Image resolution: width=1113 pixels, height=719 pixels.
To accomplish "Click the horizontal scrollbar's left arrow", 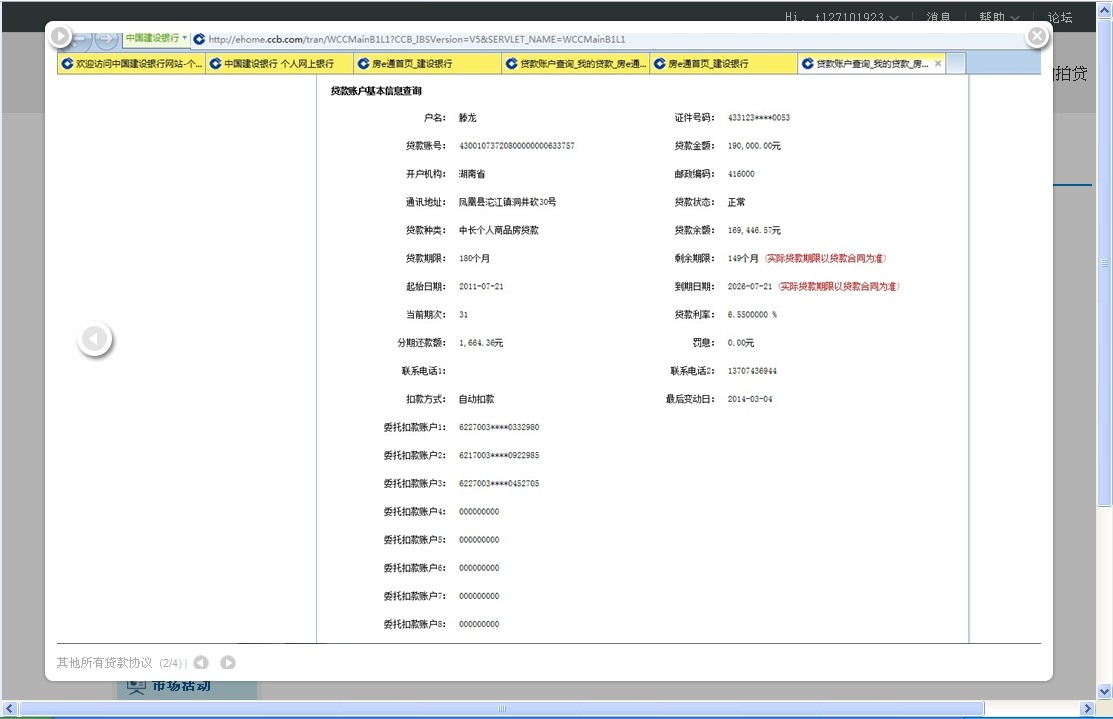I will (x=9, y=708).
